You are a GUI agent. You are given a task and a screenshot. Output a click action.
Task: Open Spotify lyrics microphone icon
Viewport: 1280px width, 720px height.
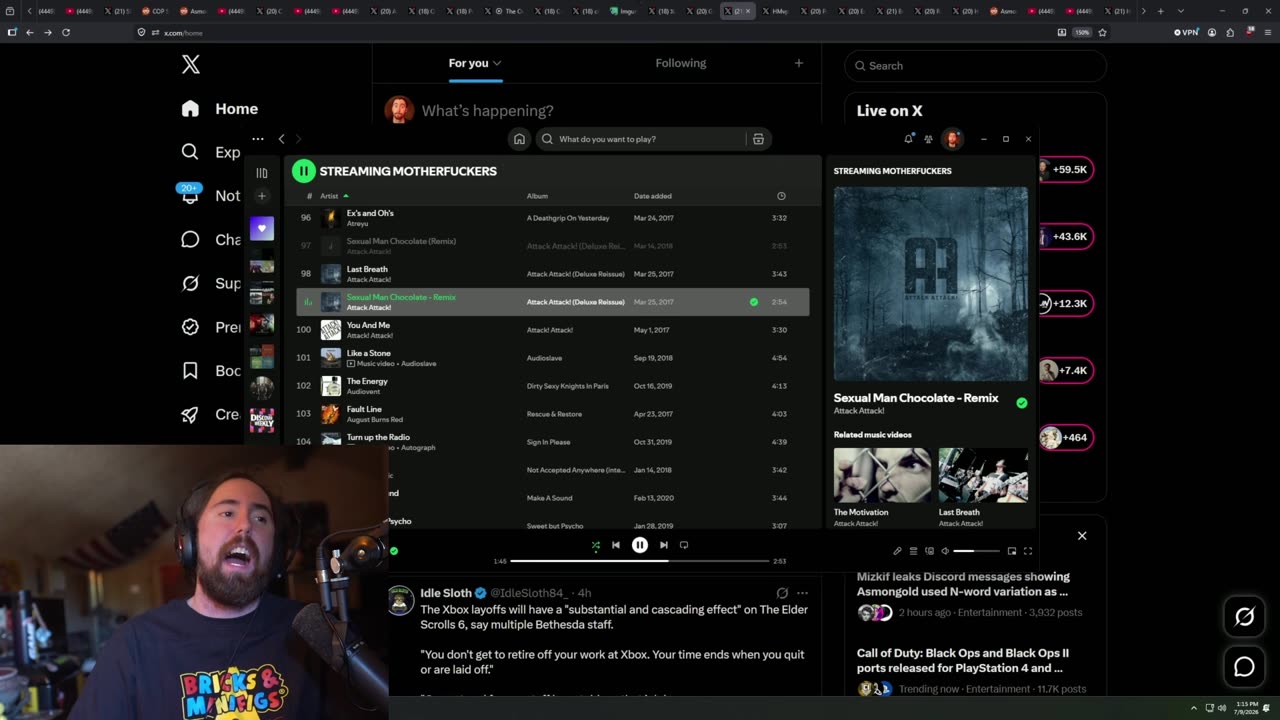pos(897,551)
